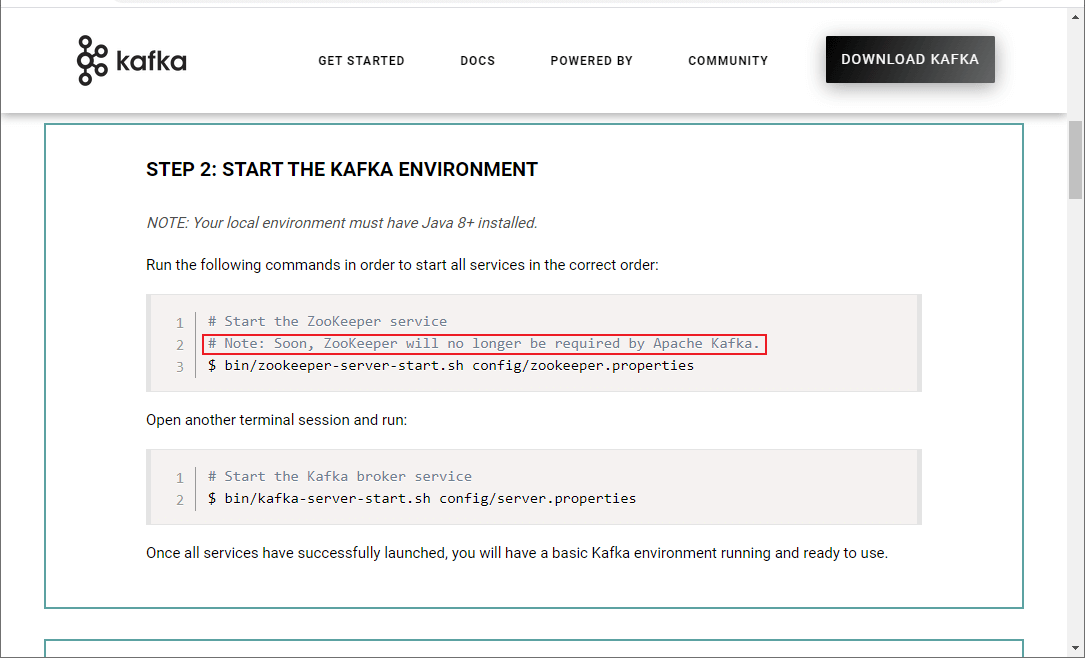Click the '# Start the Kafka broker service' comment
Viewport: 1085px width, 658px height.
click(x=340, y=476)
